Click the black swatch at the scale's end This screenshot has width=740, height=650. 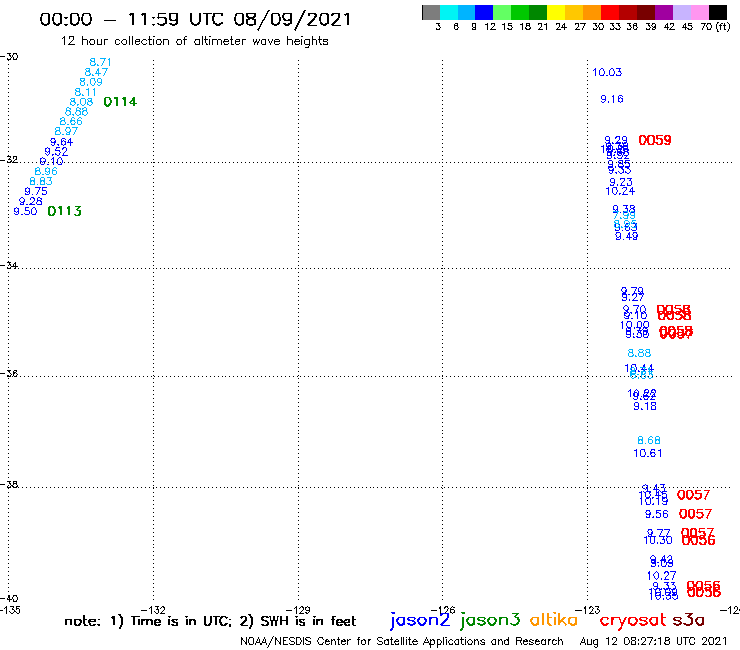(x=718, y=12)
